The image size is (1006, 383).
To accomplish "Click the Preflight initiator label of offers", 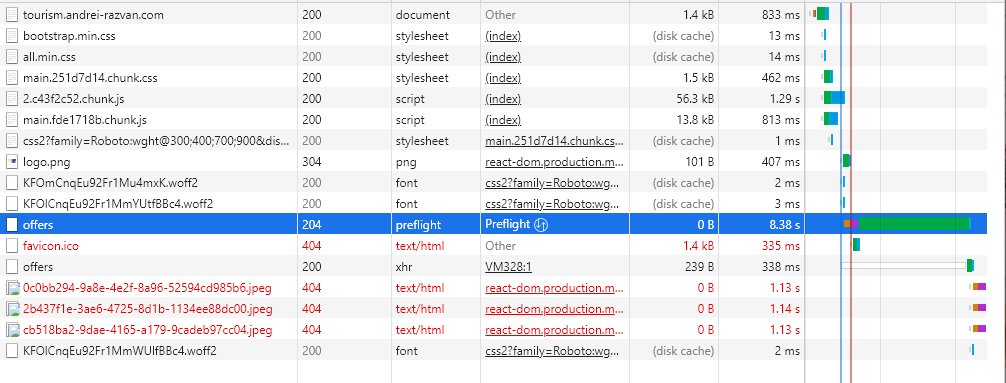I will [507, 225].
